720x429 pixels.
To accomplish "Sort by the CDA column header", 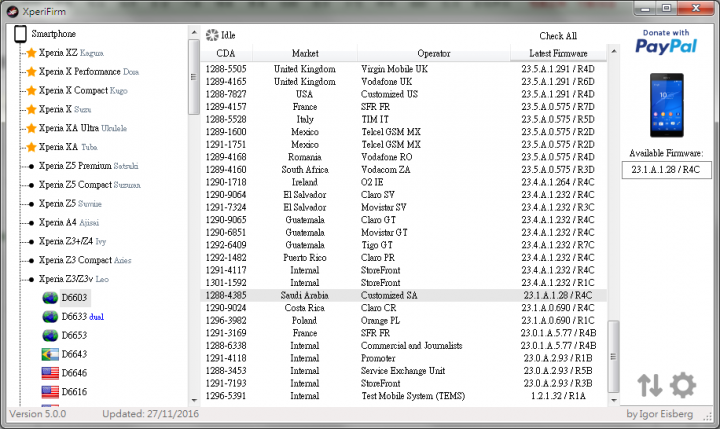I will point(226,53).
